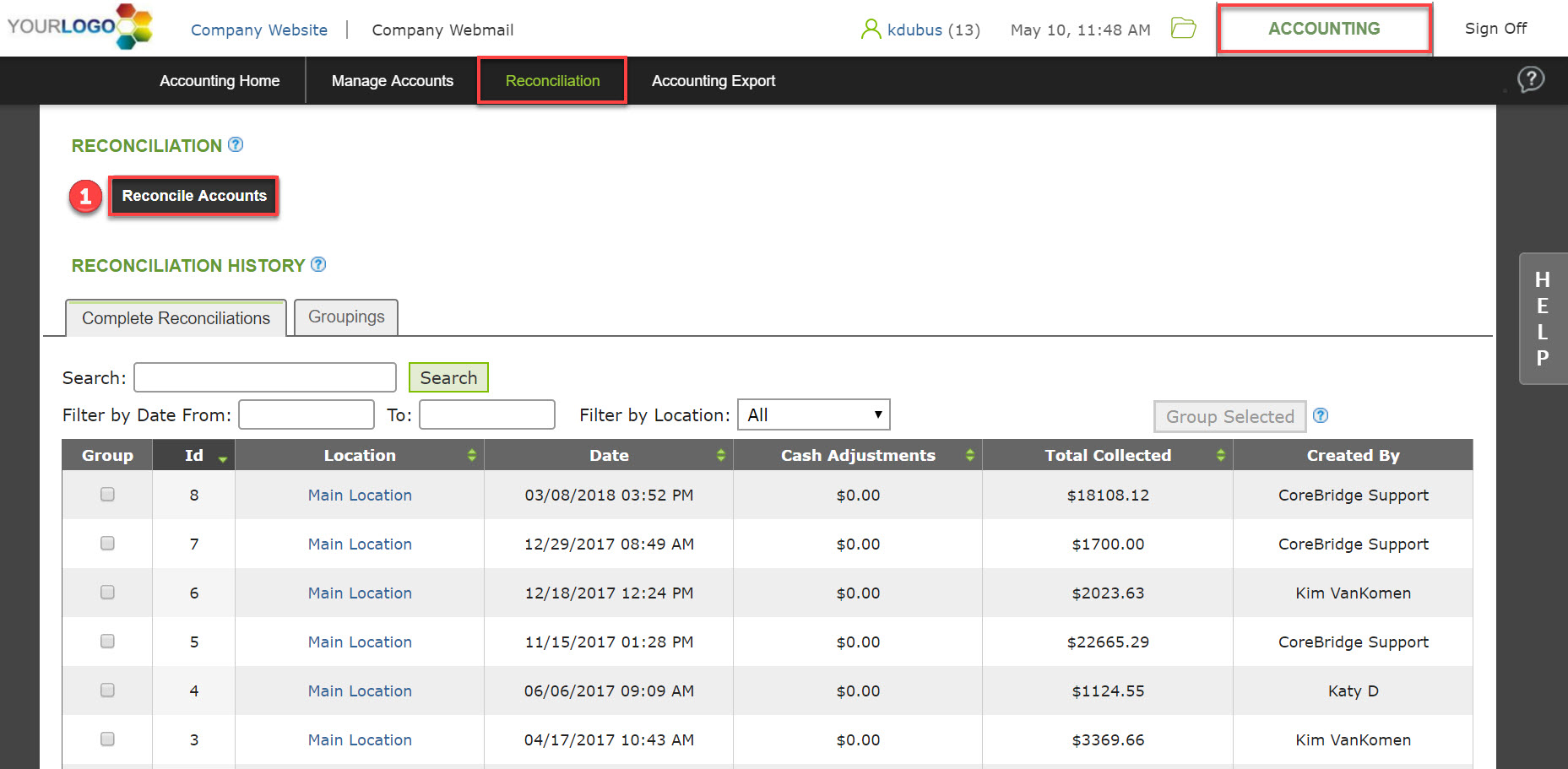
Task: Open Main Location link in row 3
Action: (360, 740)
